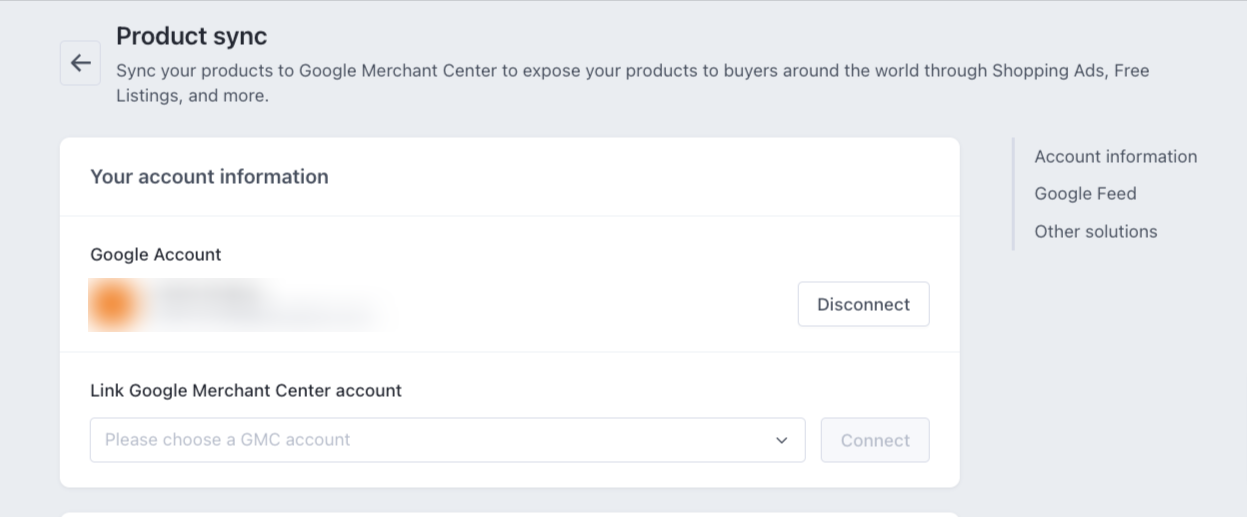1247x517 pixels.
Task: Click 'Listings, and more.' description text
Action: (192, 97)
